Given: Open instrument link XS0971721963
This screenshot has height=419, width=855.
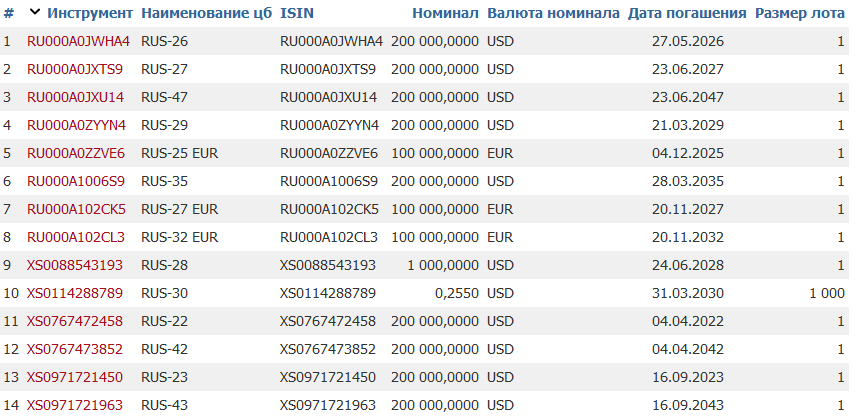Looking at the screenshot, I should 75,405.
